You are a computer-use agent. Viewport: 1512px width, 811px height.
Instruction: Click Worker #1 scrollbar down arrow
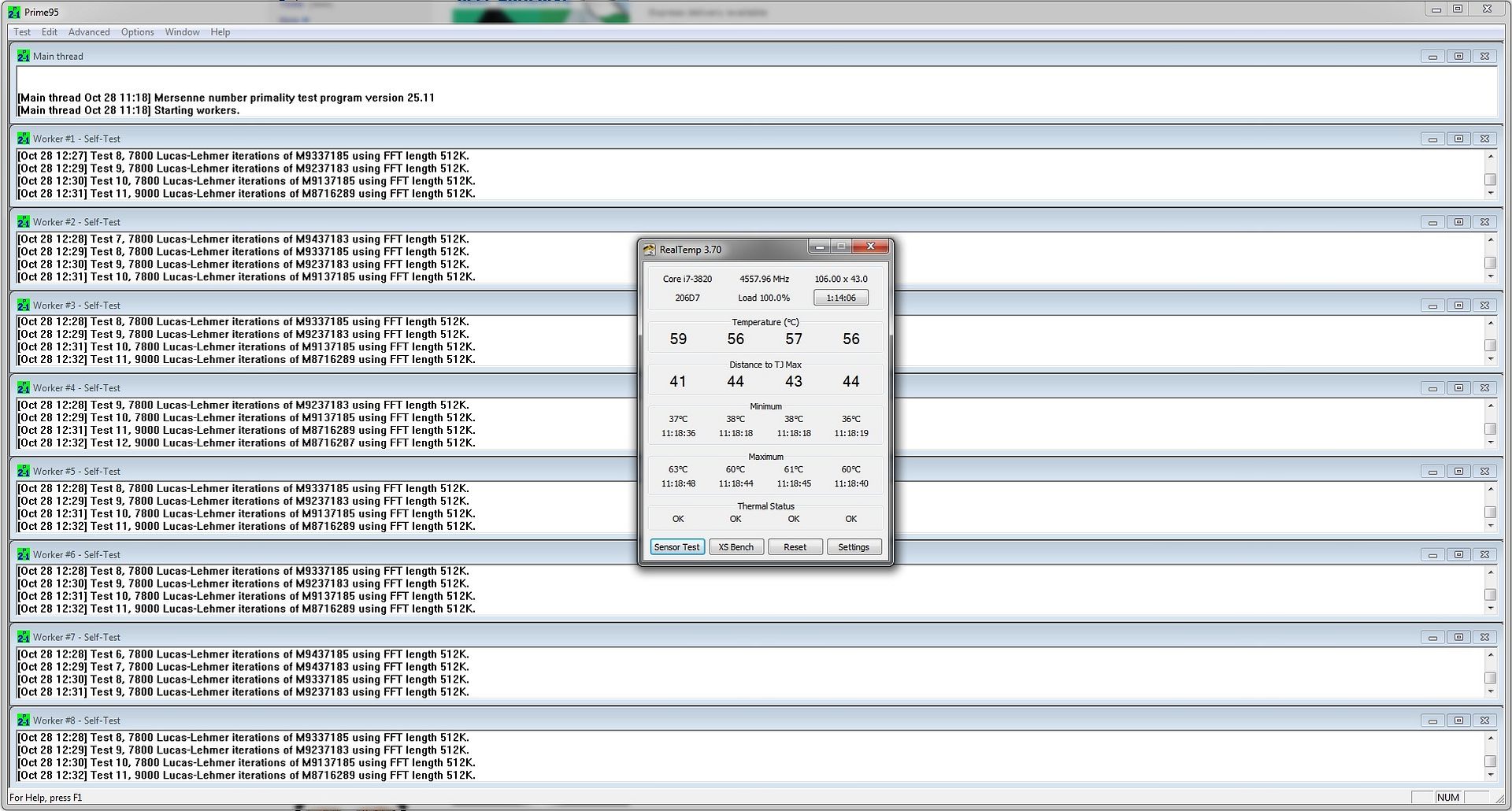(x=1490, y=193)
